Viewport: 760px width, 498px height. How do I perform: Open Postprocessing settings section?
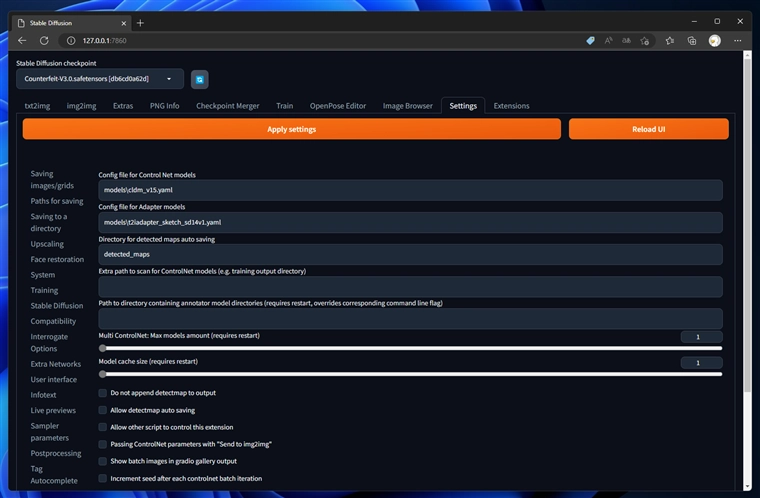coord(56,453)
